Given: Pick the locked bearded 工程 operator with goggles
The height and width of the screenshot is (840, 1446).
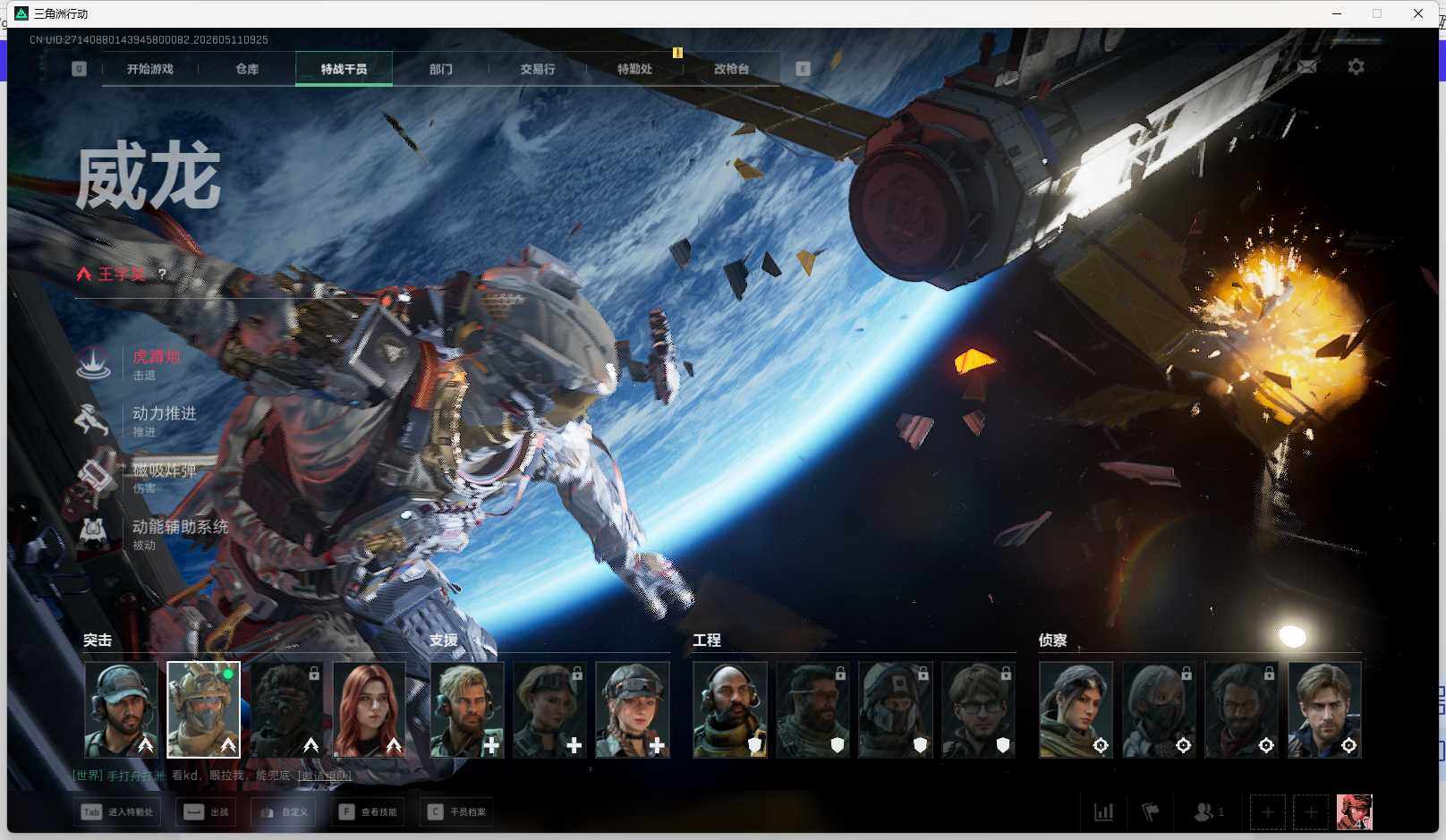Looking at the screenshot, I should (812, 709).
